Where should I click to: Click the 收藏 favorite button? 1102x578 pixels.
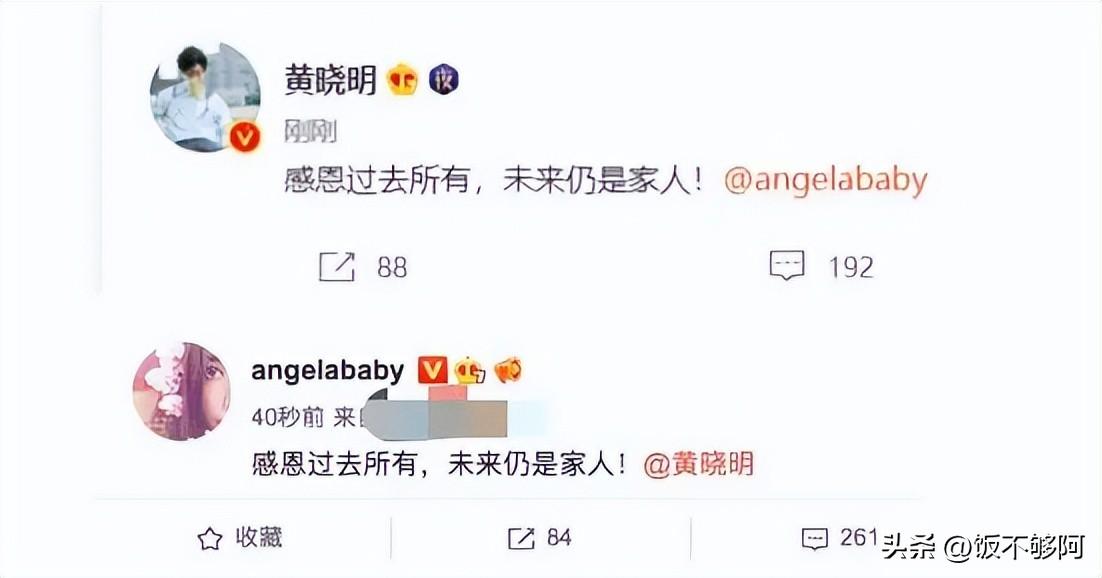click(x=240, y=539)
